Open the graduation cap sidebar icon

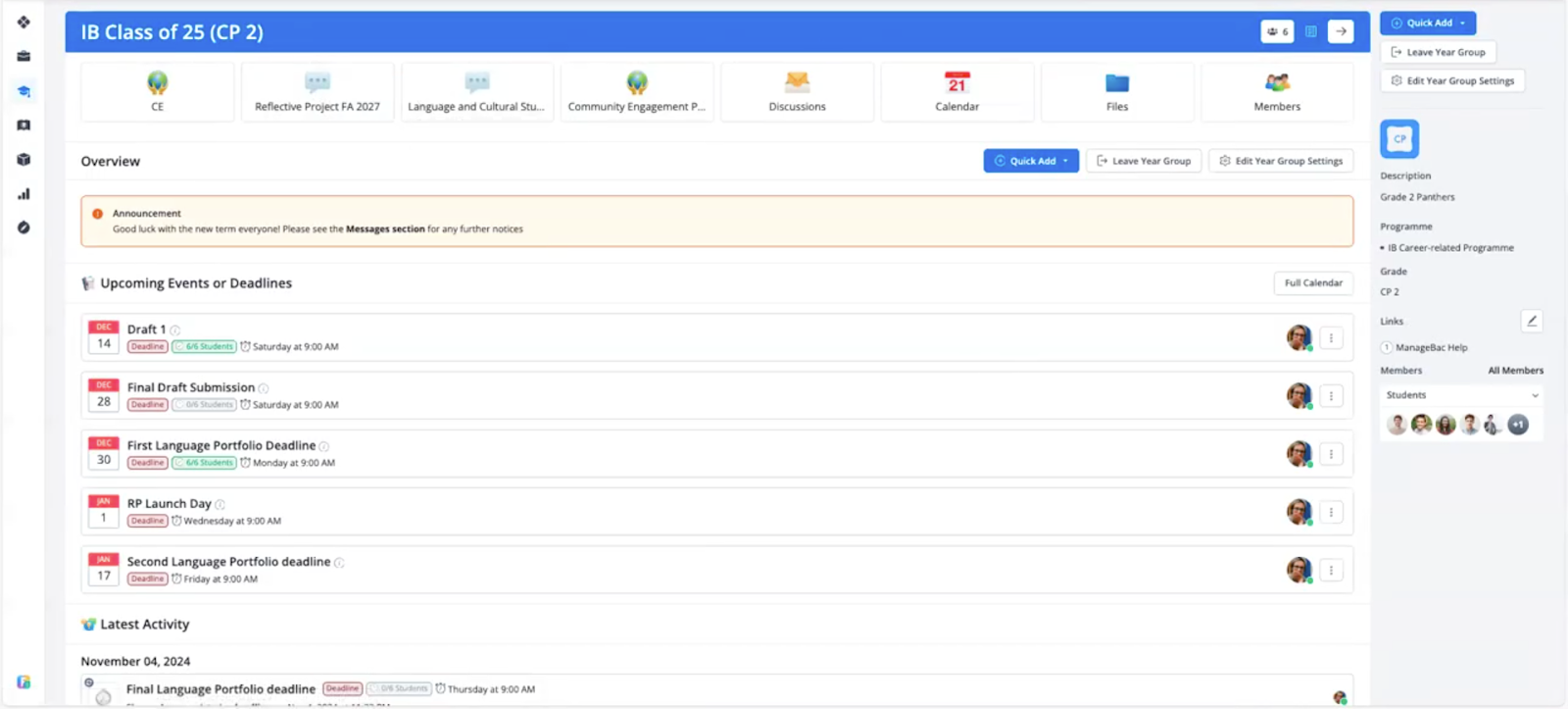[24, 91]
